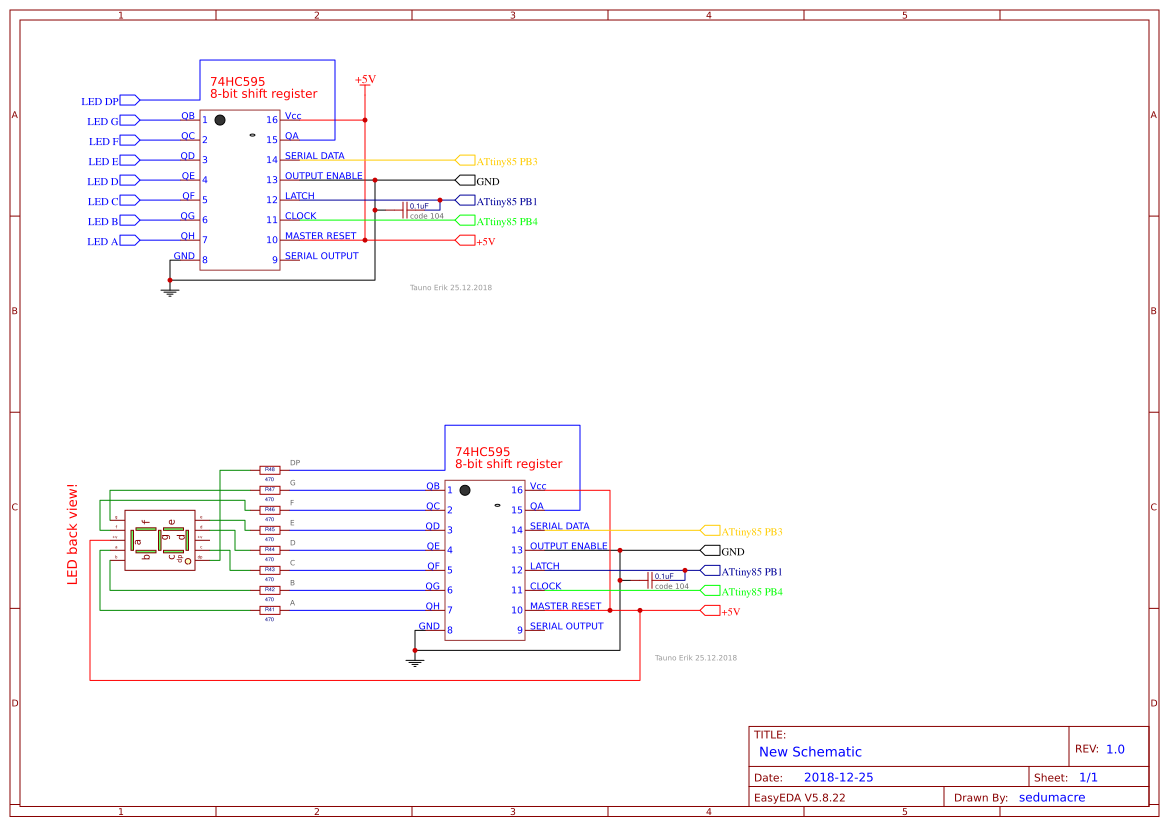The image size is (1169, 827).
Task: Select the upper 74HC595 shift register symbol
Action: tap(240, 190)
